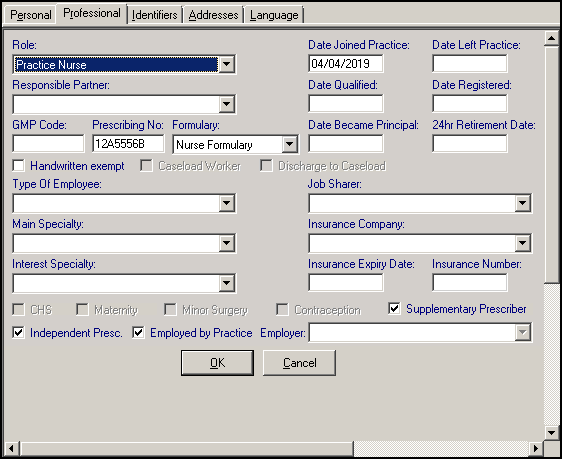562x459 pixels.
Task: Click the horizontal scrollbar right arrow
Action: point(536,448)
